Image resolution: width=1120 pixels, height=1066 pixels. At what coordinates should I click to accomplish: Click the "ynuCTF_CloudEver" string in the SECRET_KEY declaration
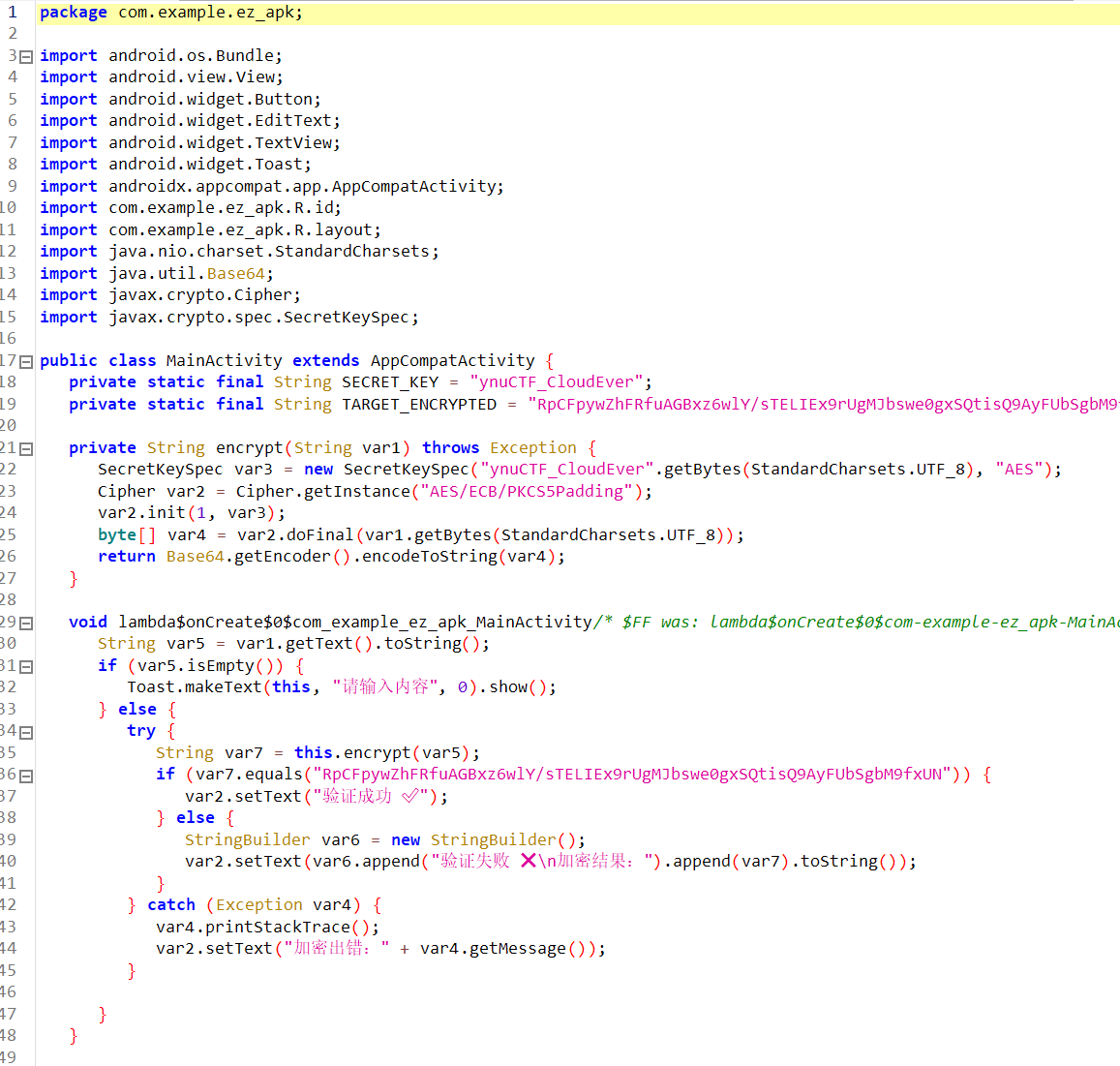(556, 382)
